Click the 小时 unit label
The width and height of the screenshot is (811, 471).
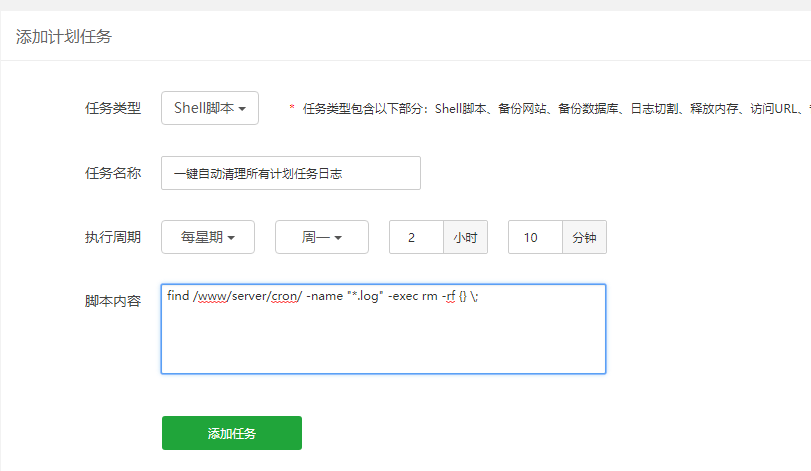pyautogui.click(x=465, y=237)
